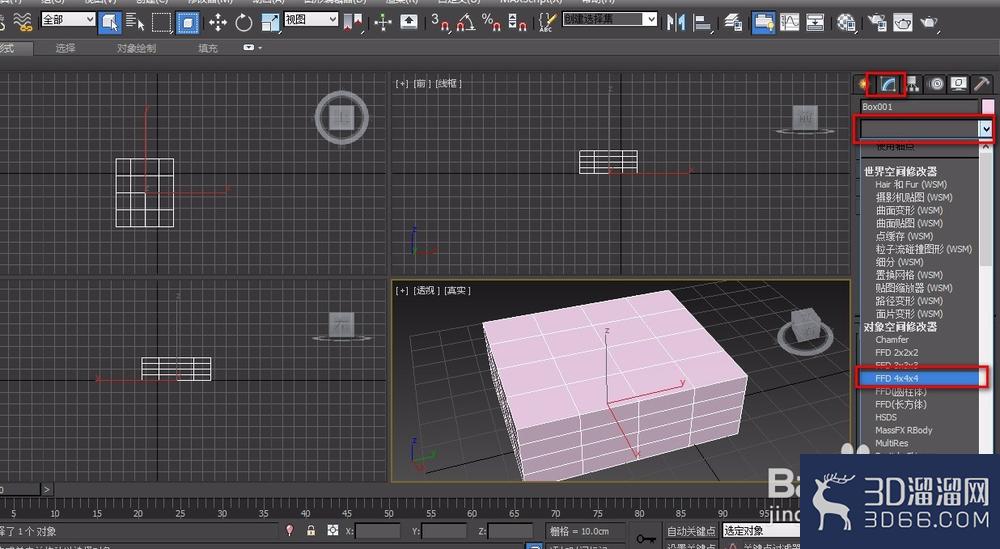This screenshot has width=1000, height=549.
Task: Click the Box001 object name field
Action: click(x=919, y=106)
